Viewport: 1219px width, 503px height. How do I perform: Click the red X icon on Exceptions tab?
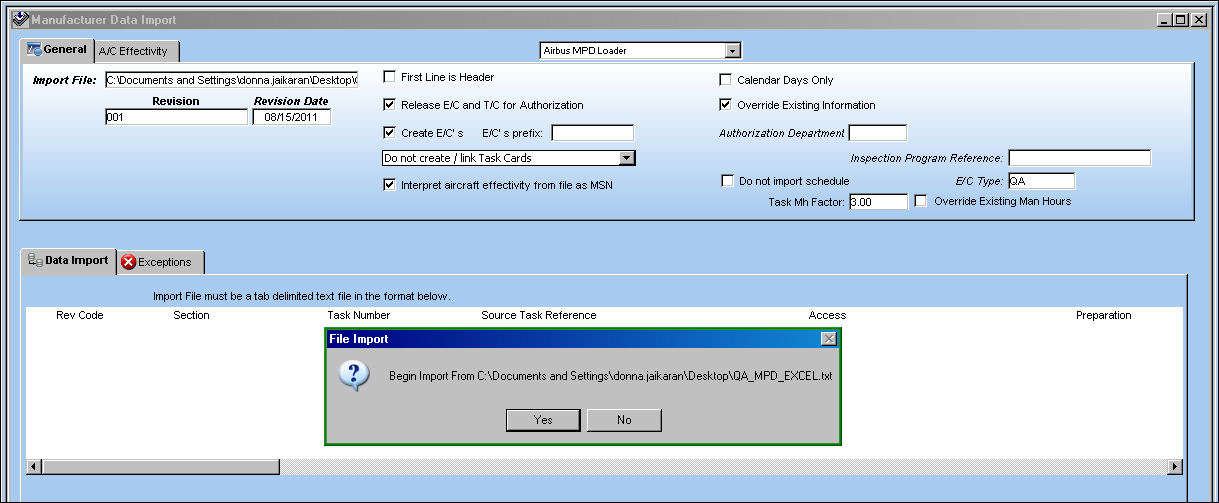tap(129, 262)
